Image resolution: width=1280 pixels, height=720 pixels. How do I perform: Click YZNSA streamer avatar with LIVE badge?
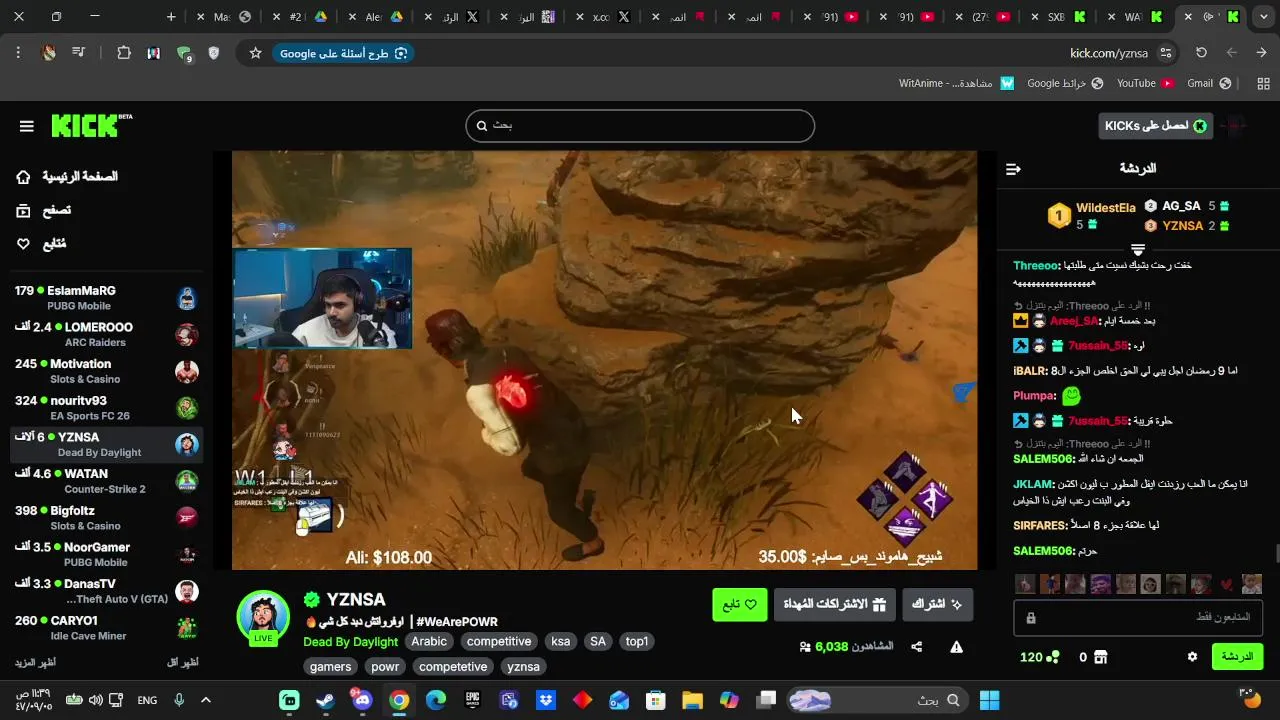coord(263,616)
